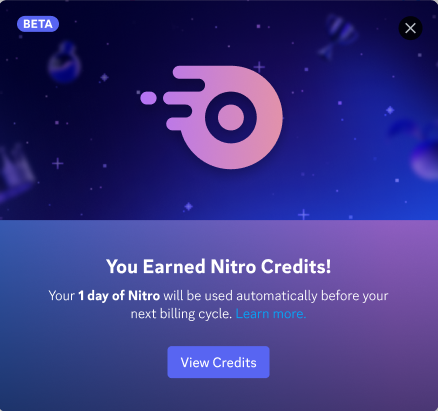Image resolution: width=438 pixels, height=411 pixels.
Task: Click the You Earned Nitro Credits heading
Action: coord(219,267)
